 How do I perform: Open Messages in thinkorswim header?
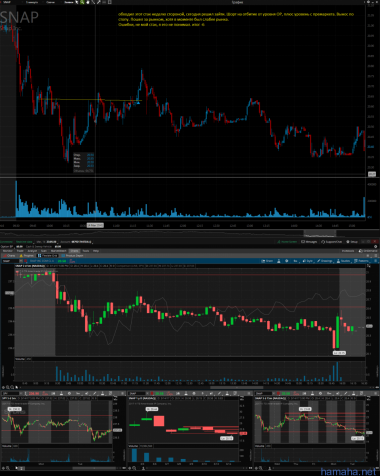click(309, 242)
